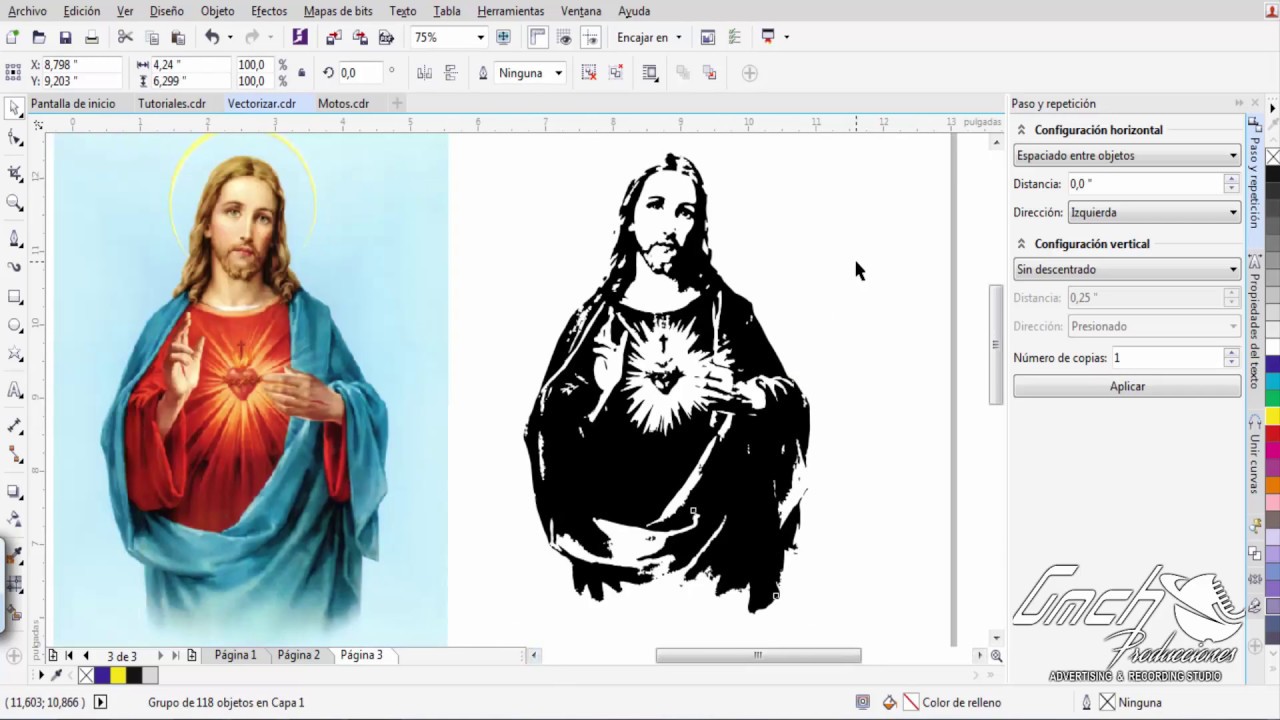The image size is (1280, 720).
Task: Select the Ellipse tool
Action: tap(15, 326)
